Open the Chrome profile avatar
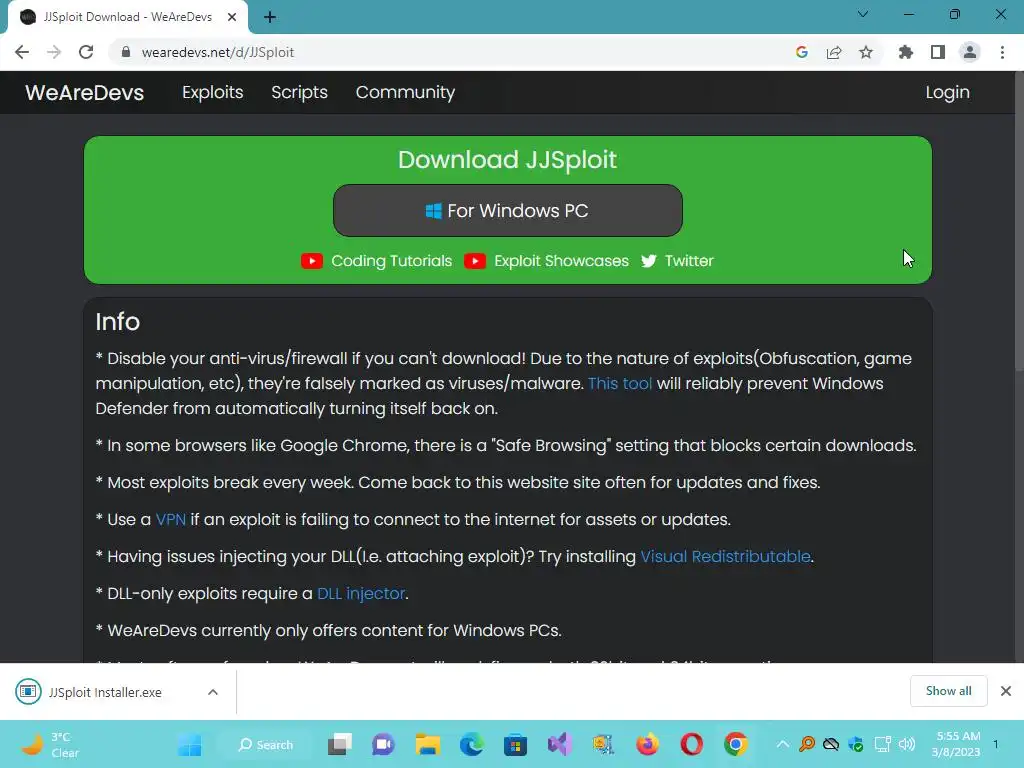Viewport: 1024px width, 768px height. click(x=970, y=52)
